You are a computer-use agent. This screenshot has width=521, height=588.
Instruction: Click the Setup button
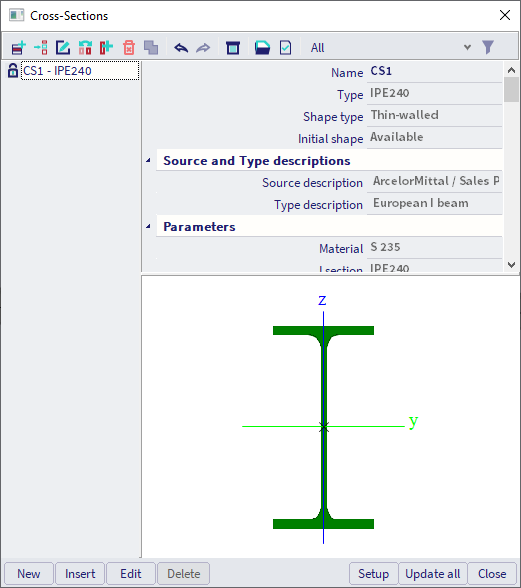(x=373, y=573)
